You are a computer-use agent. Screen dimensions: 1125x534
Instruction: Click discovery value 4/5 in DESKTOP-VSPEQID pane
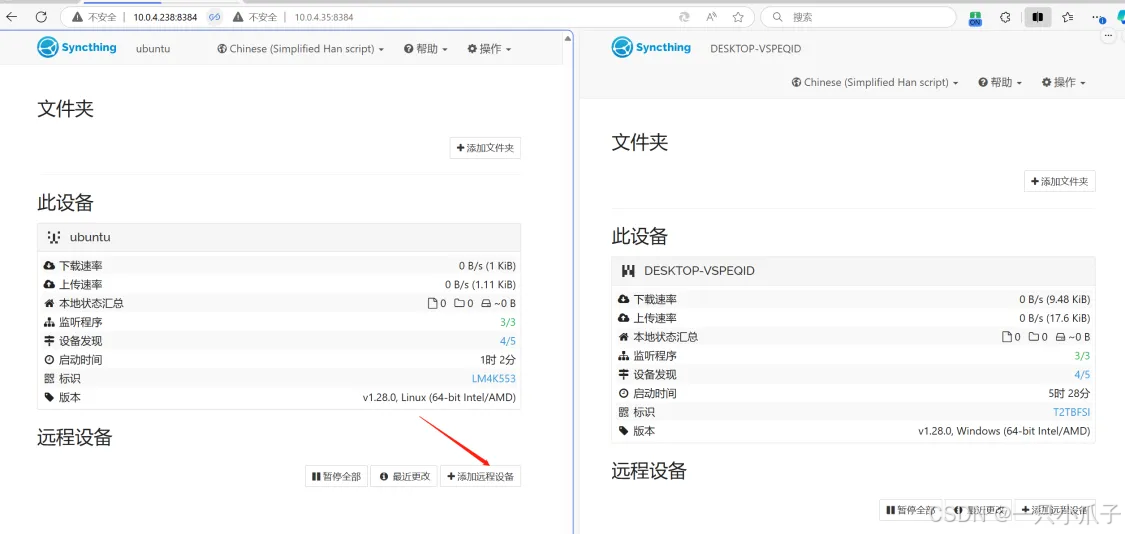click(1082, 375)
